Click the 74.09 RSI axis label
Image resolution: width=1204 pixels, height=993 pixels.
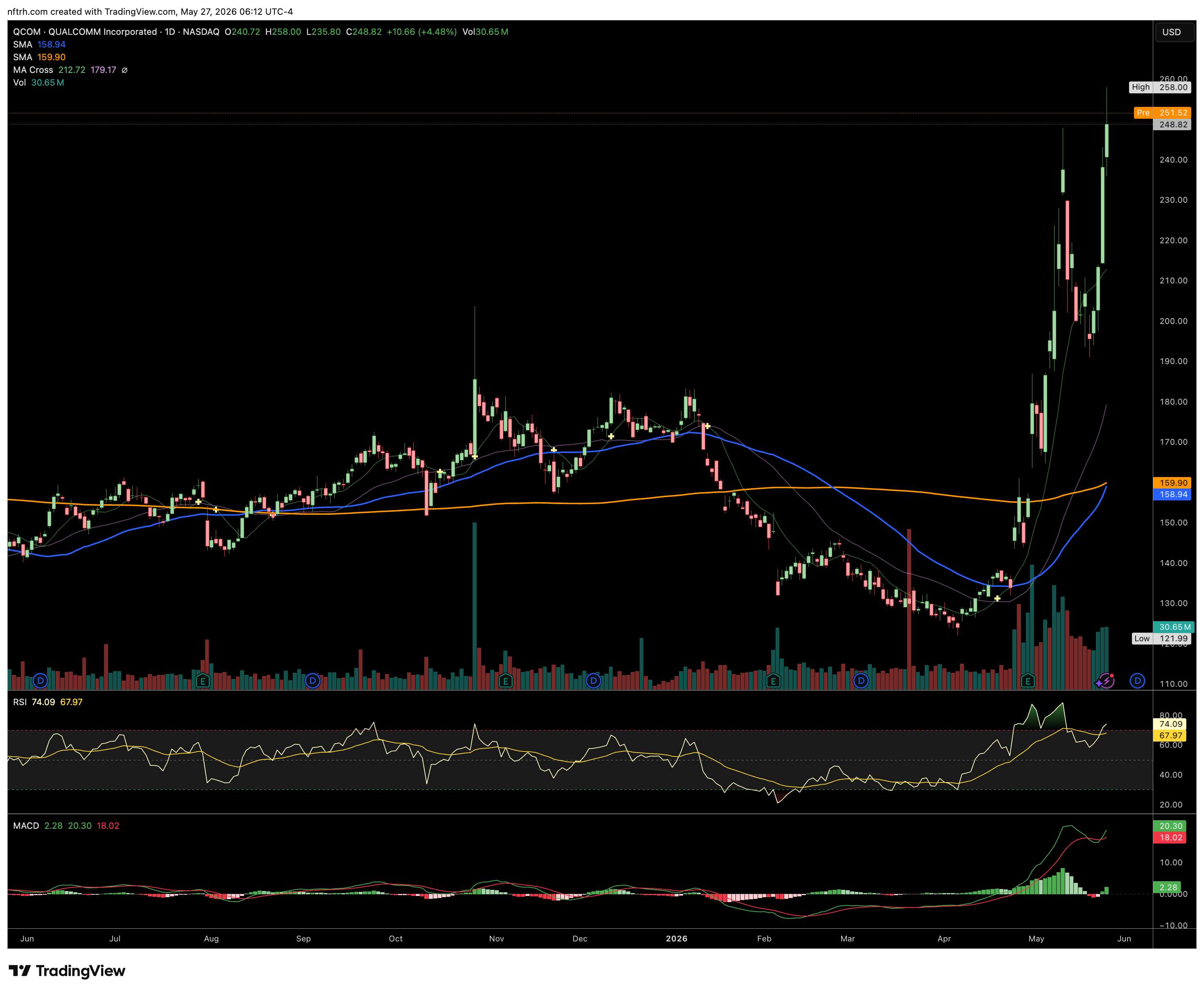tap(1170, 724)
